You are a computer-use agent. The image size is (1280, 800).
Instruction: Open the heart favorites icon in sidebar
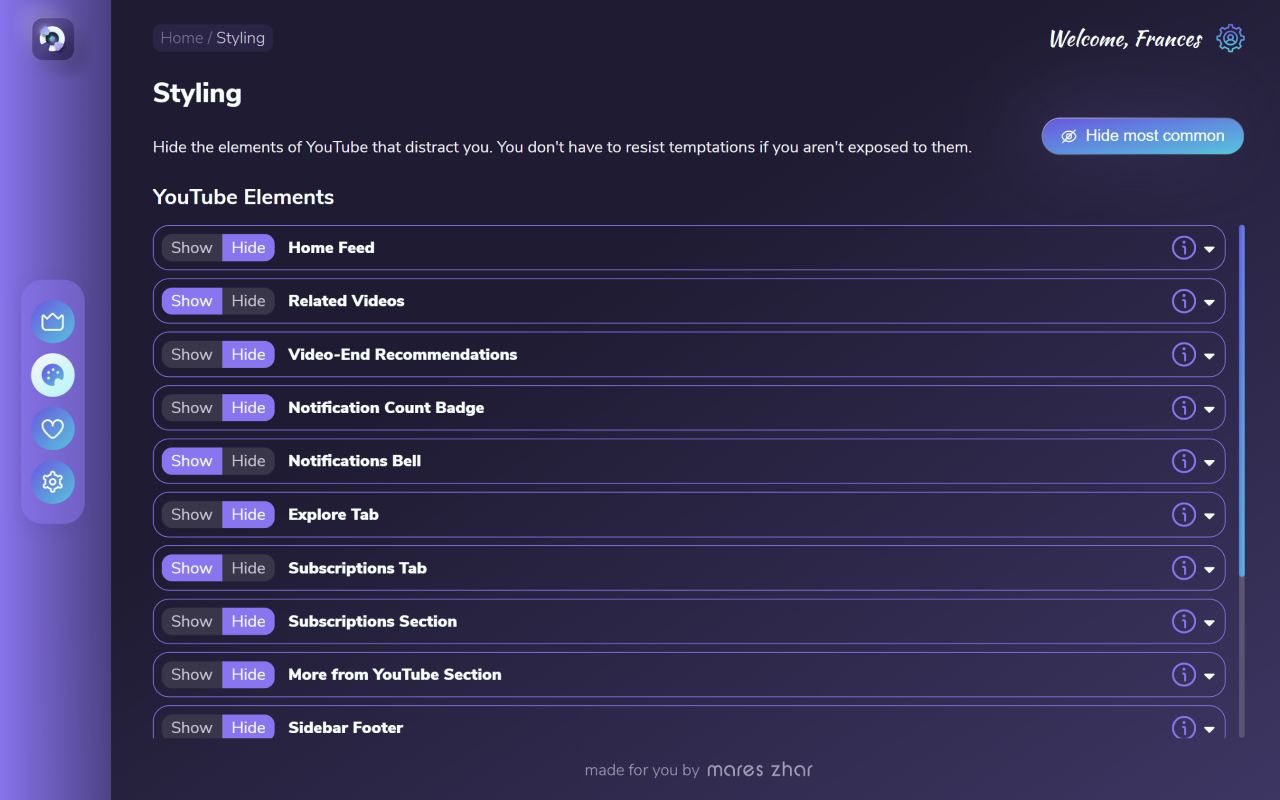53,429
